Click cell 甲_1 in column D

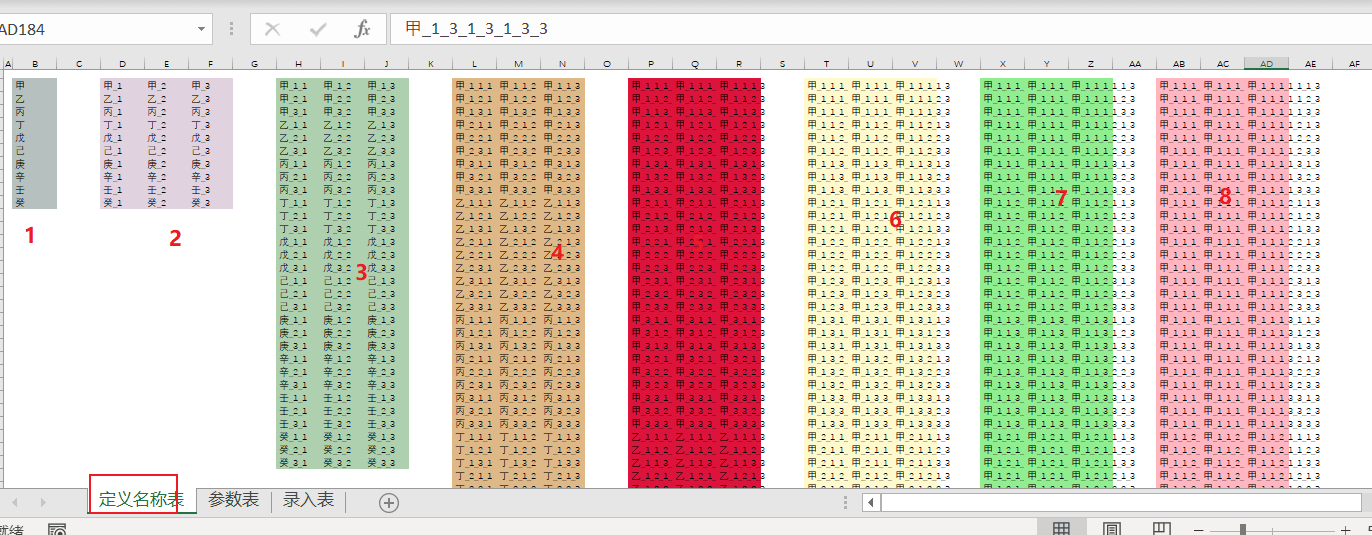122,86
